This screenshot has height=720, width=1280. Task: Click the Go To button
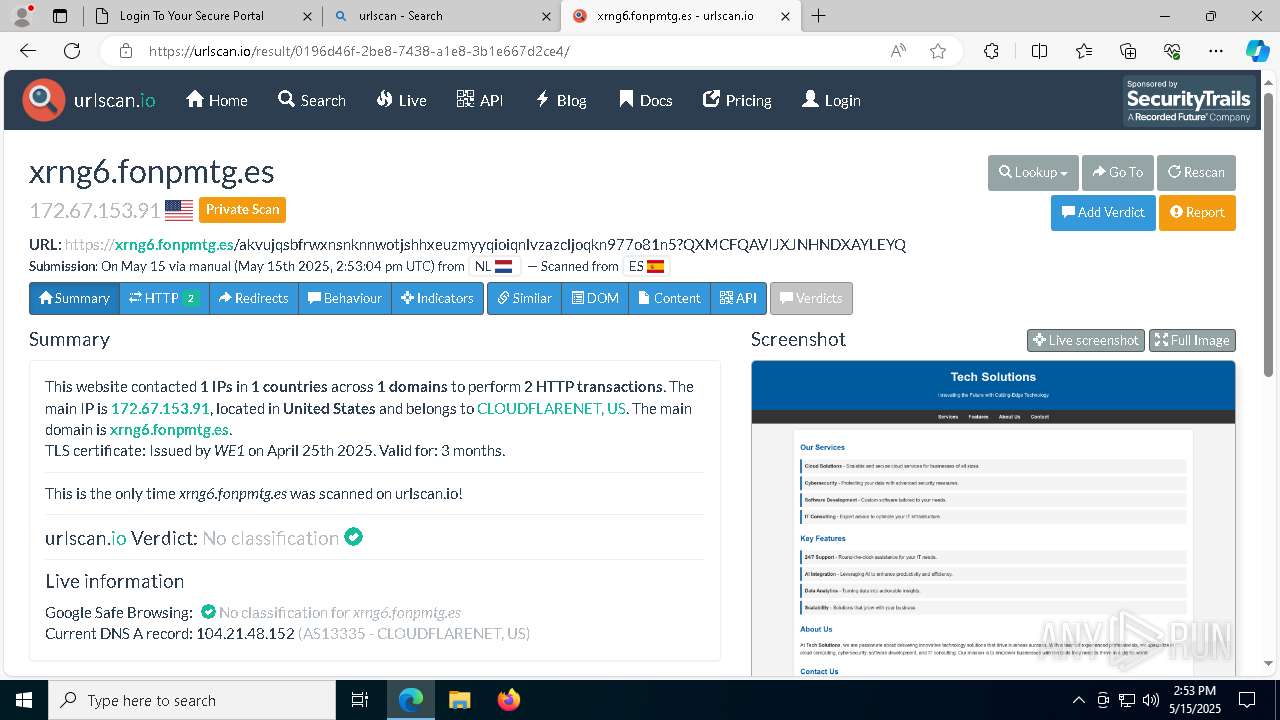[1118, 172]
